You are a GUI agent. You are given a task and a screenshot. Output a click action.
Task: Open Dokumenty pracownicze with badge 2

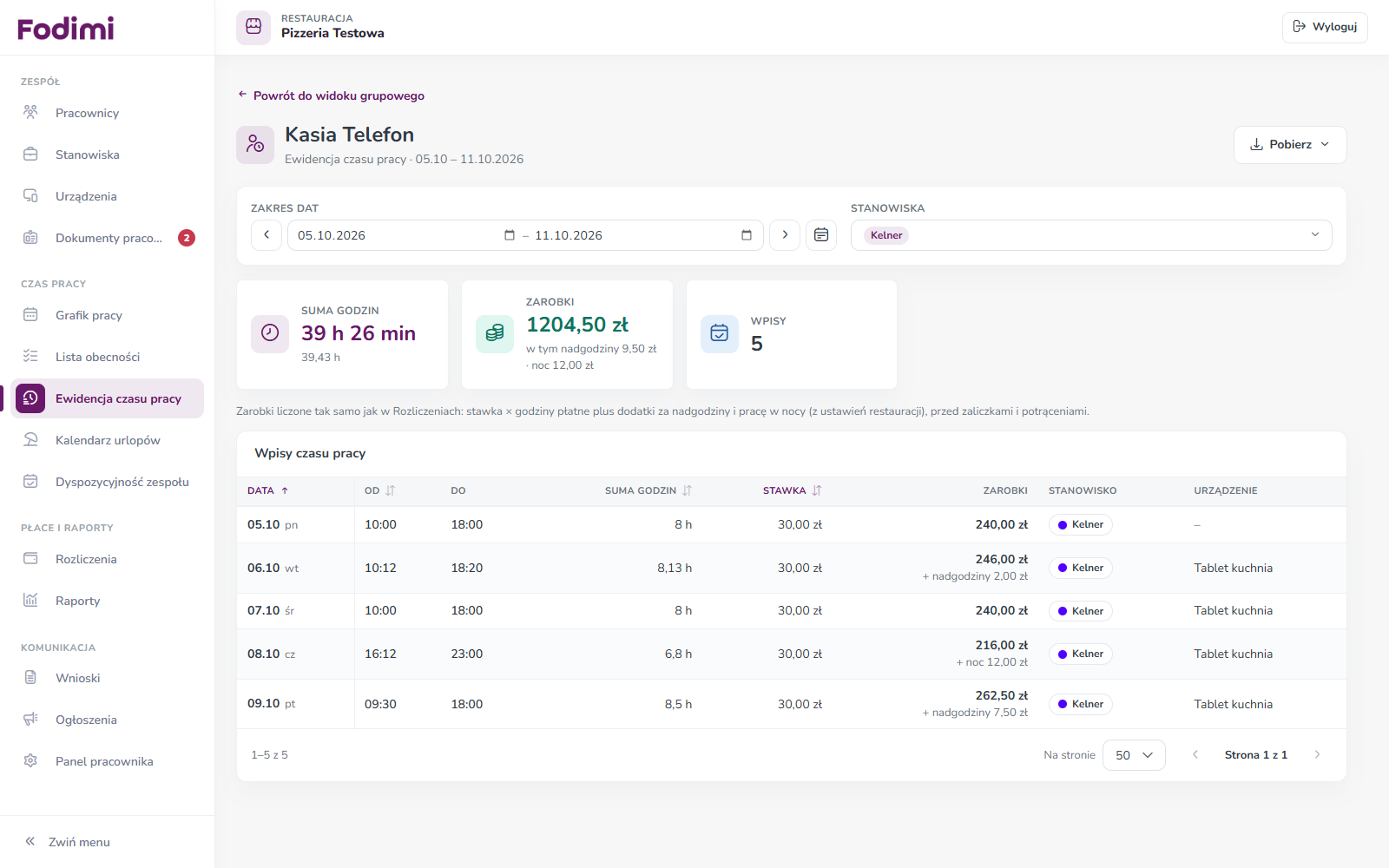(x=108, y=238)
